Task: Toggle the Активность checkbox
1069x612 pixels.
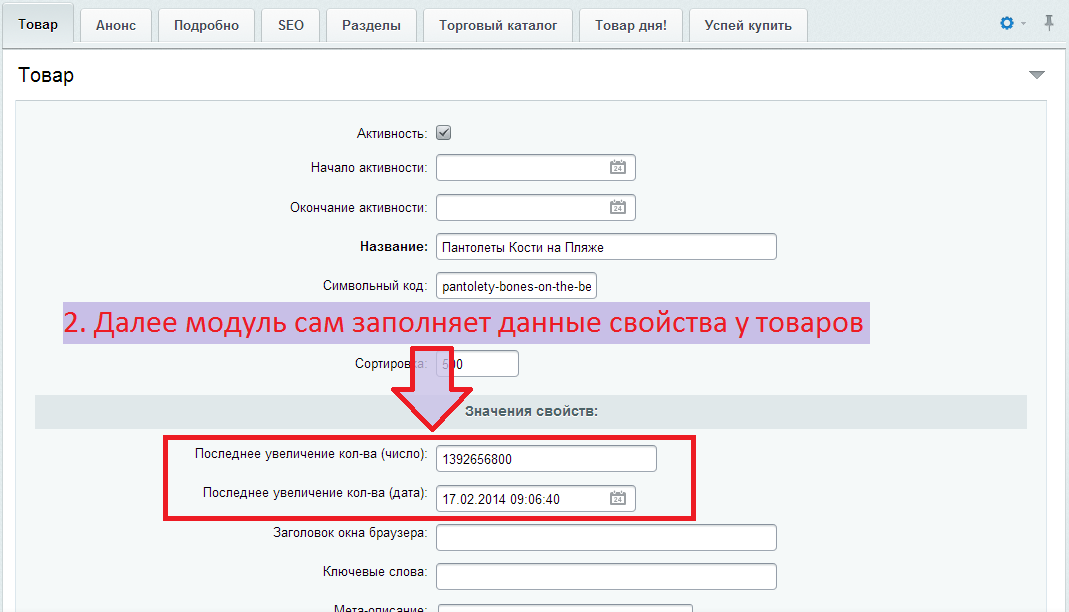Action: point(444,133)
